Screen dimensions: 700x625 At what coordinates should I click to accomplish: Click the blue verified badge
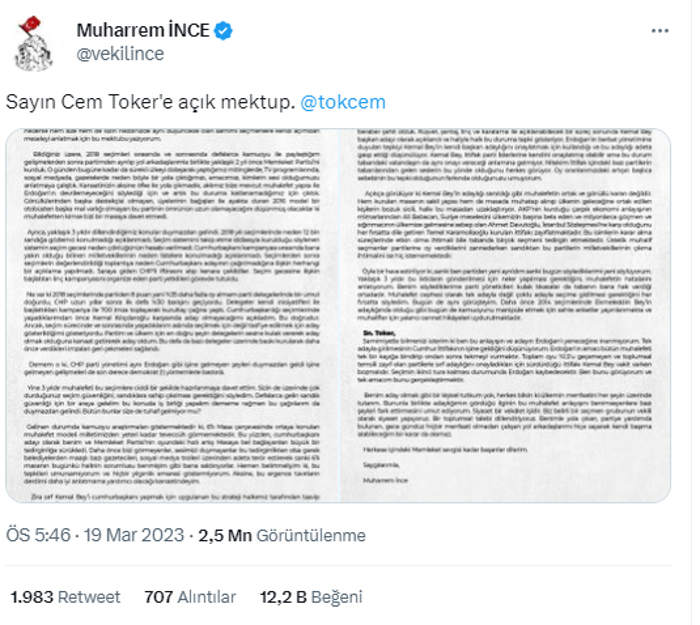tap(223, 31)
